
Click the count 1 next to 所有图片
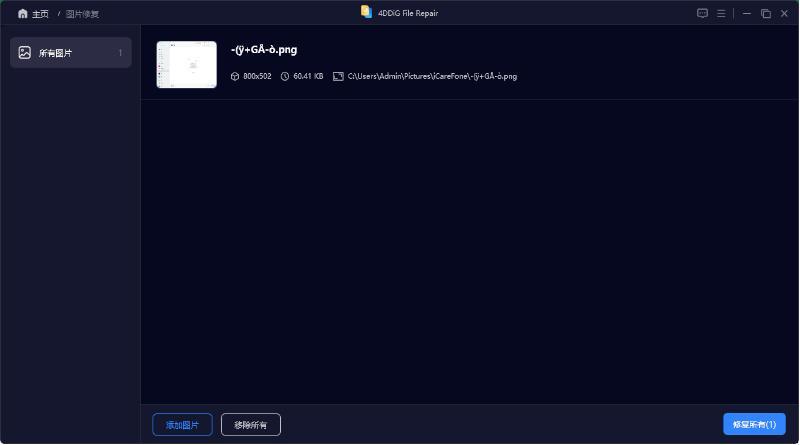pos(120,53)
